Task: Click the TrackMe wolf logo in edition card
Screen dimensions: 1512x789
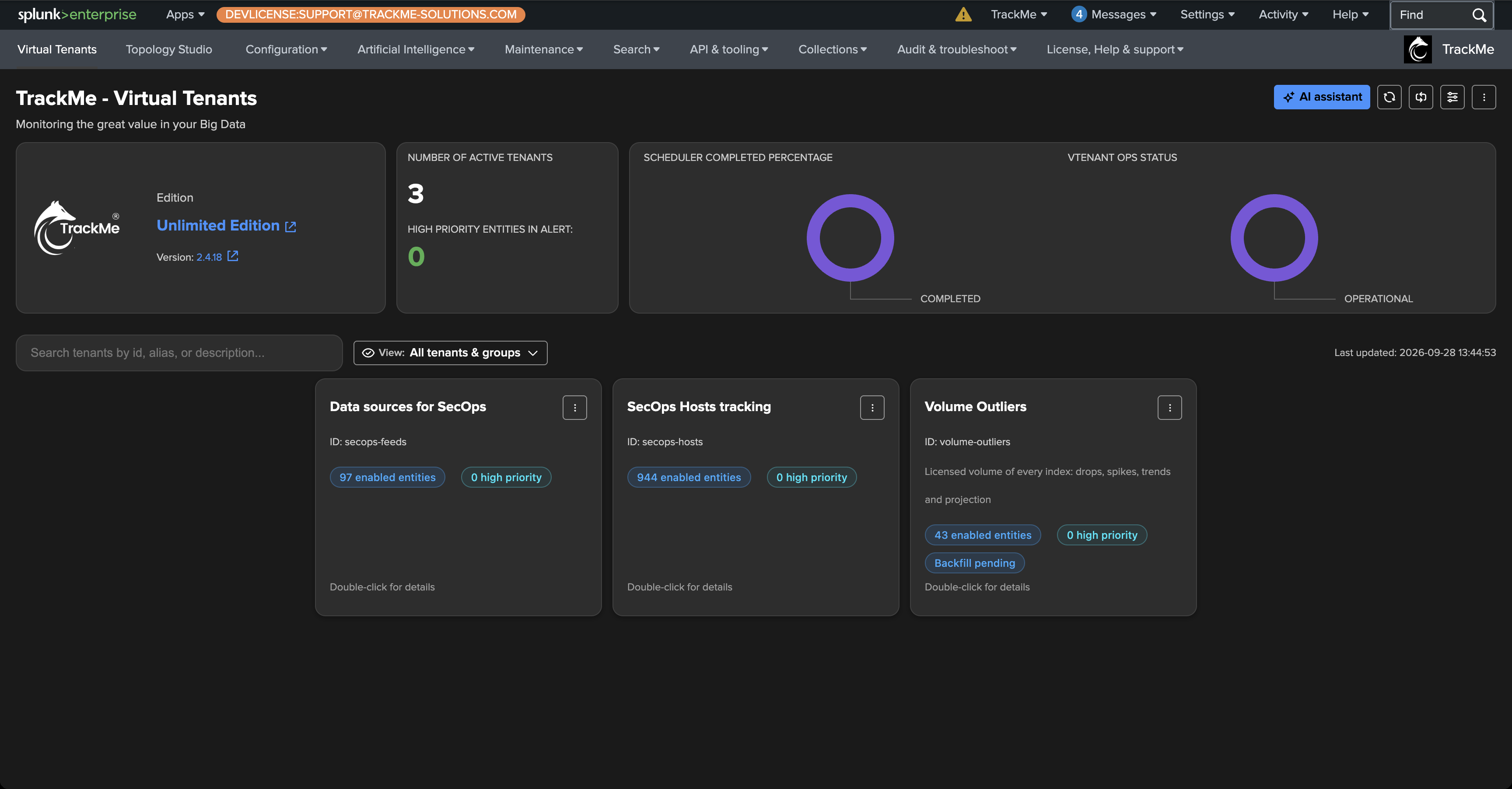Action: pos(77,227)
